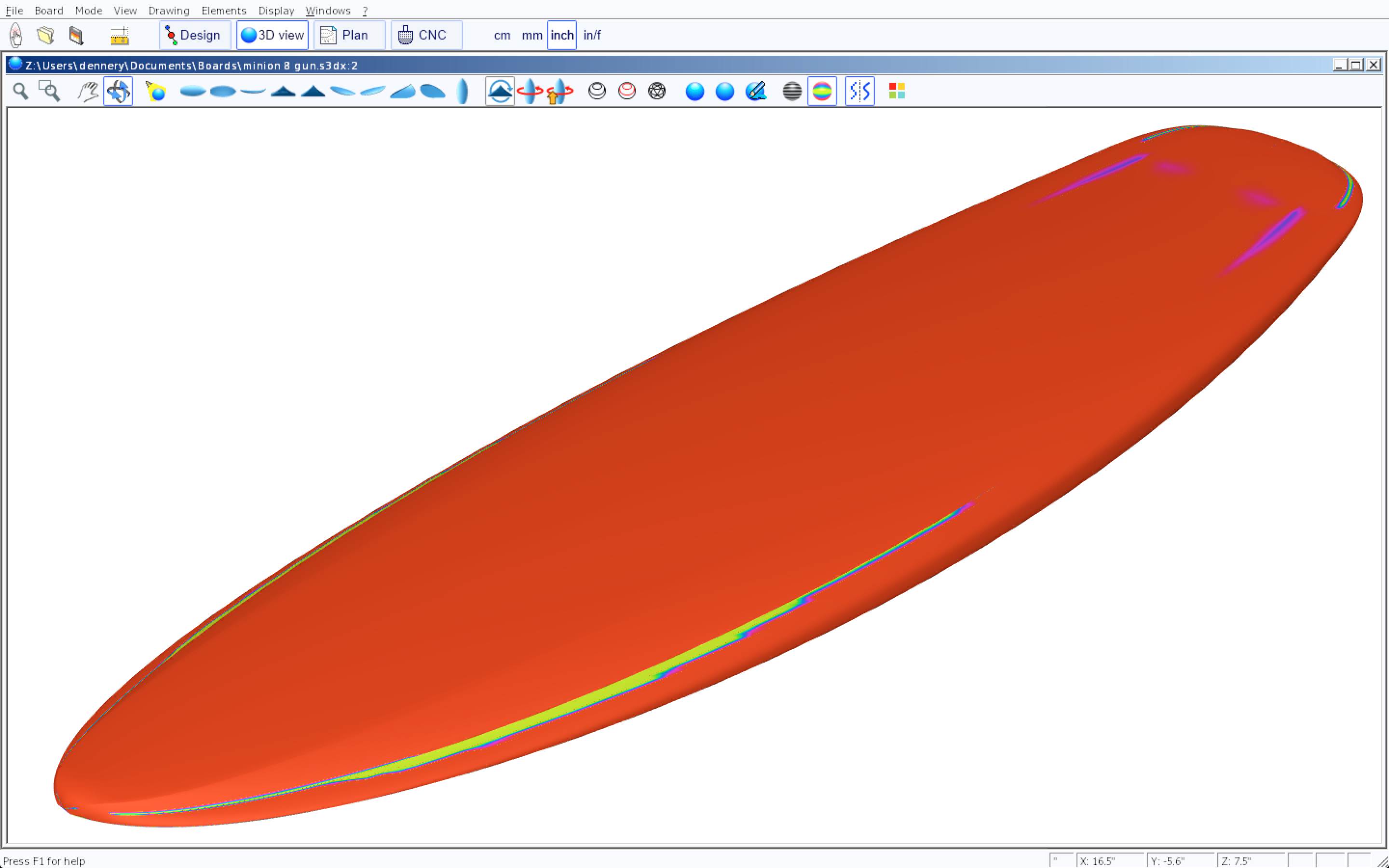
Task: Select the zoom window tool
Action: tap(49, 91)
